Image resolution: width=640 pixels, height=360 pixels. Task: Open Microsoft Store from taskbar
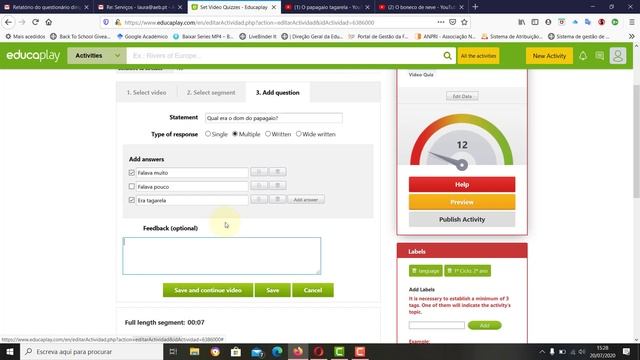point(236,351)
